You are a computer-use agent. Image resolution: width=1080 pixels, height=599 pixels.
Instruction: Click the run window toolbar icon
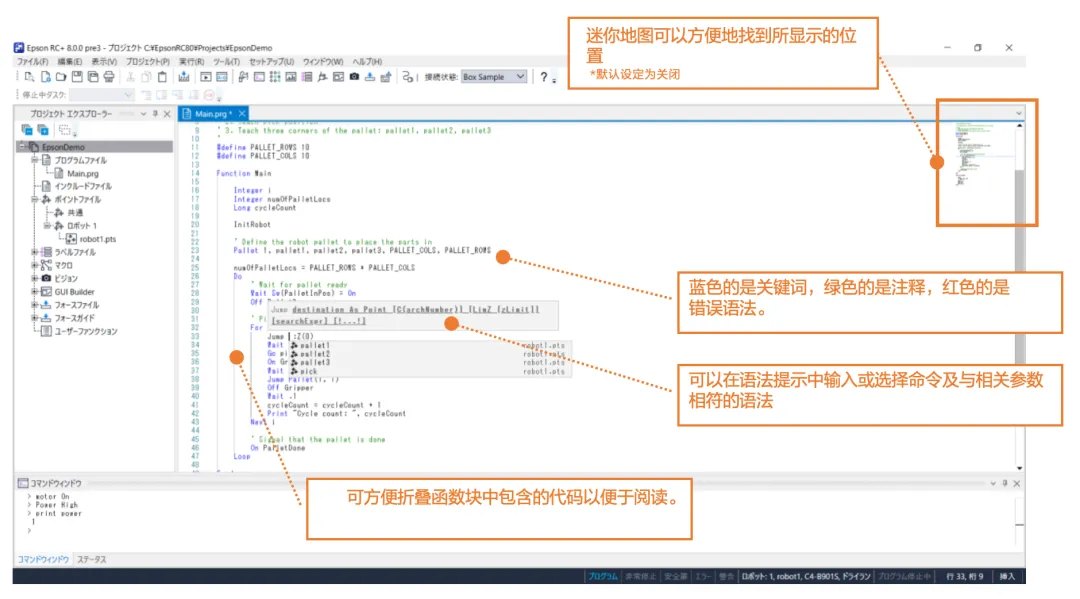coord(205,77)
